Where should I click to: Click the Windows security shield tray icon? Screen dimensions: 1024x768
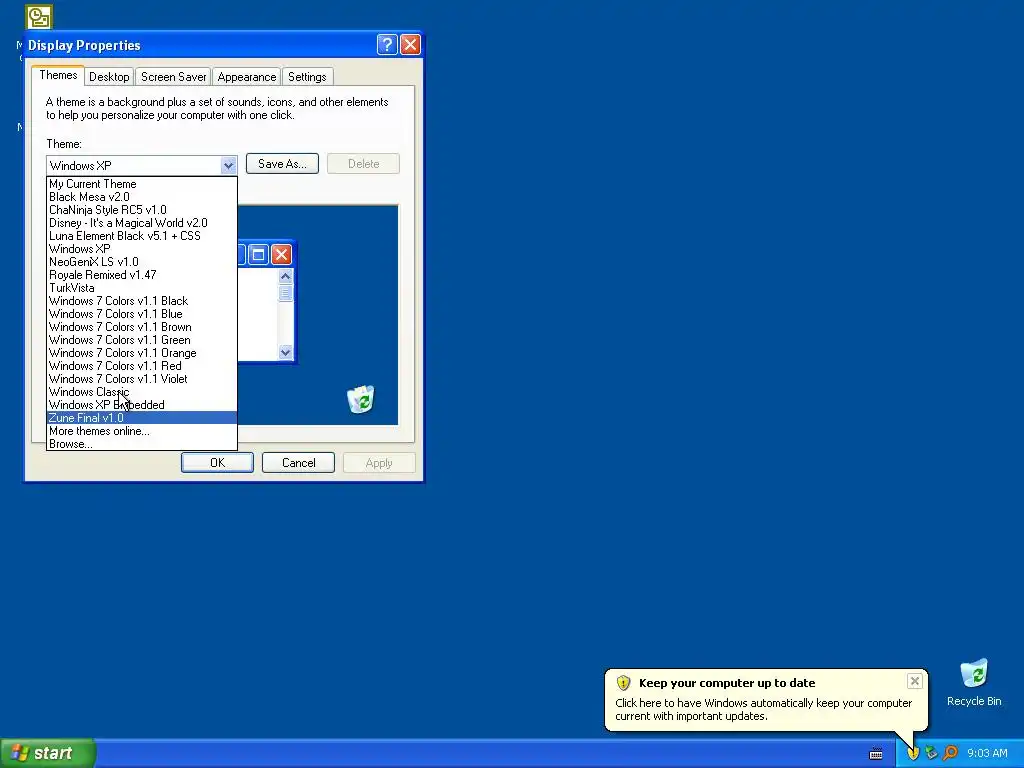912,753
